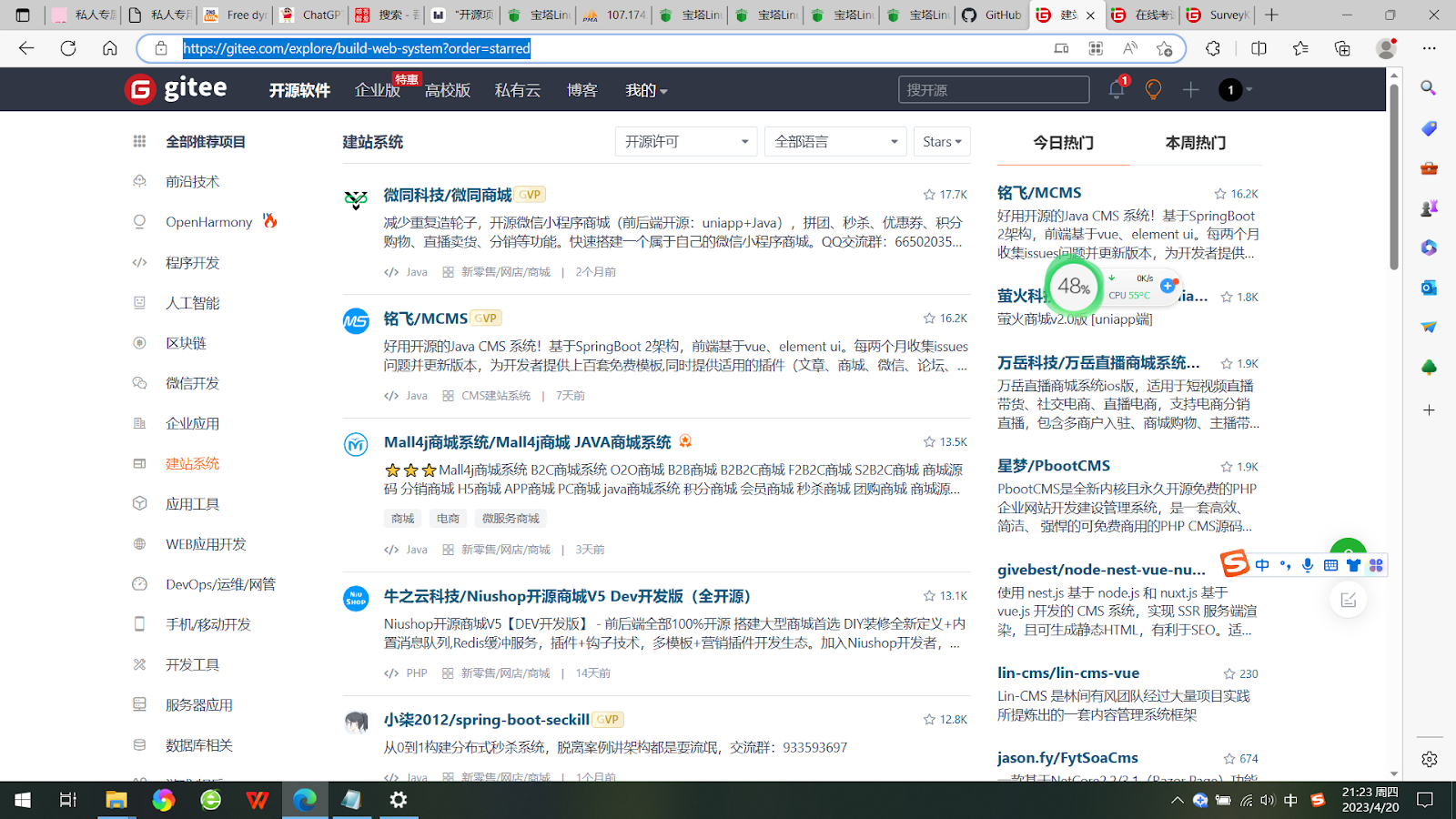Screen dimensions: 1456x819
Task: Open the Windows Start menu
Action: [23, 800]
